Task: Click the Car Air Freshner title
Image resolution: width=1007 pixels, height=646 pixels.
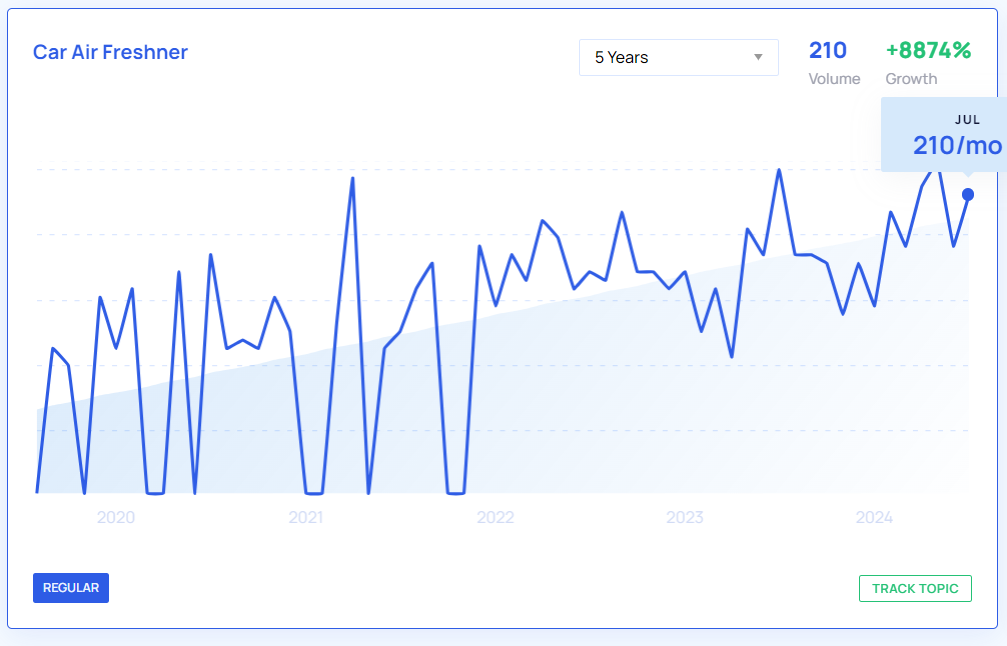Action: [110, 52]
